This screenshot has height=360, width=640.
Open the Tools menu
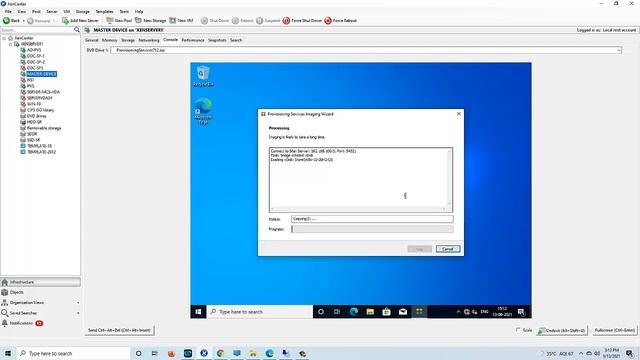point(124,11)
